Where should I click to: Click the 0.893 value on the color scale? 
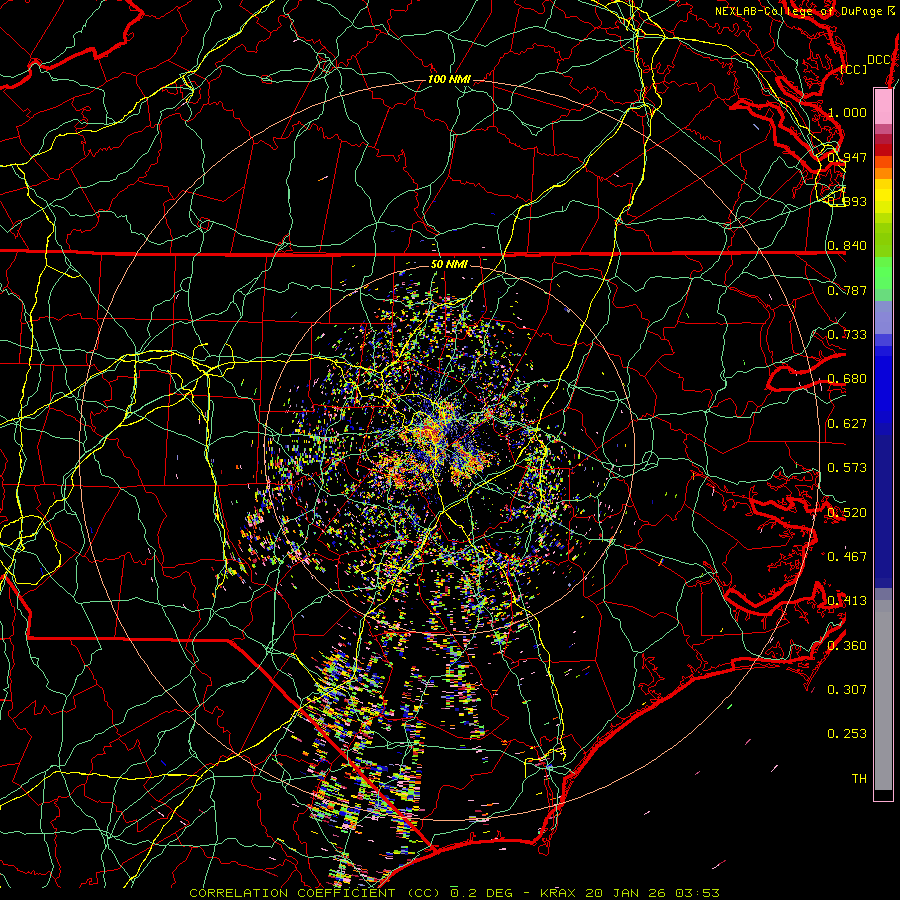[847, 201]
